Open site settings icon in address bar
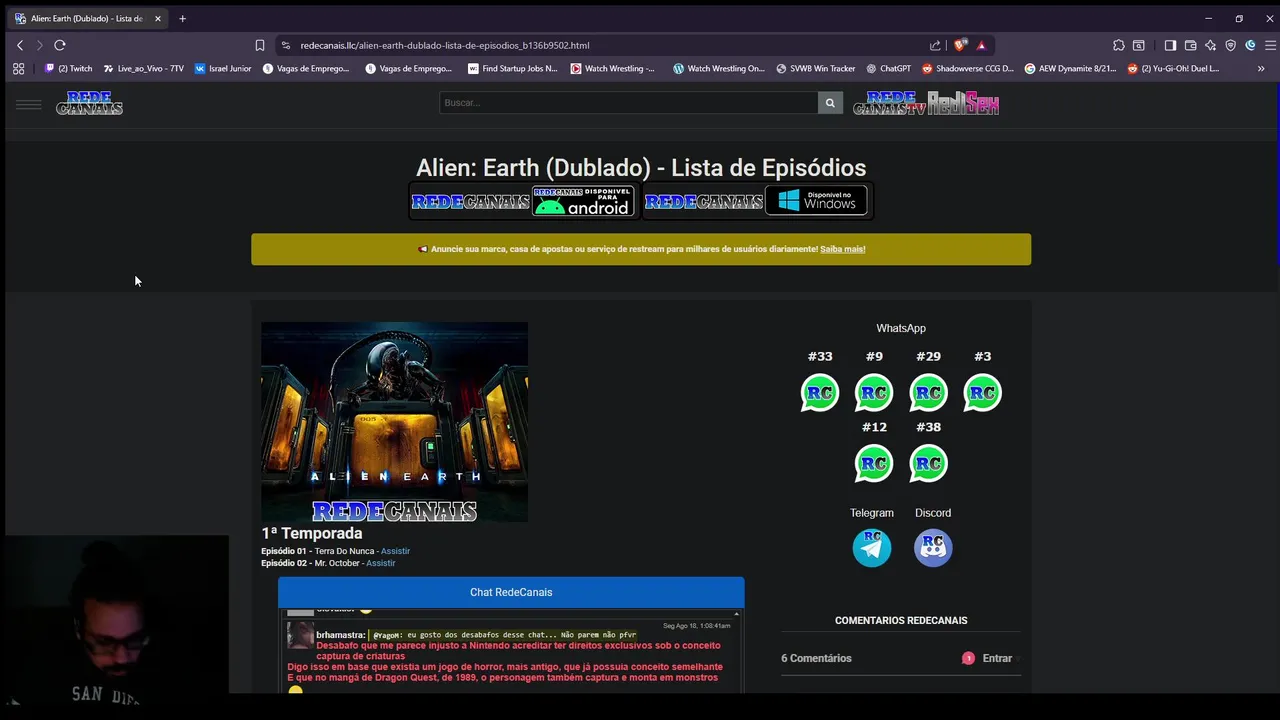The width and height of the screenshot is (1280, 720). tap(285, 45)
